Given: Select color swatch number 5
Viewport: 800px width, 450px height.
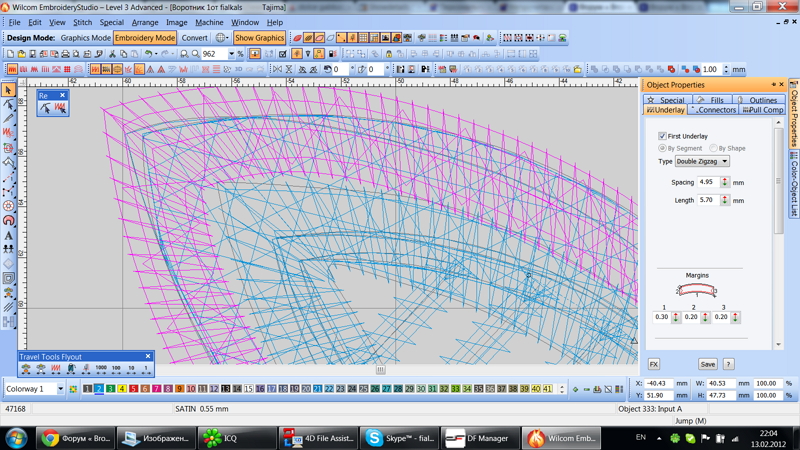Looking at the screenshot, I should tap(133, 389).
